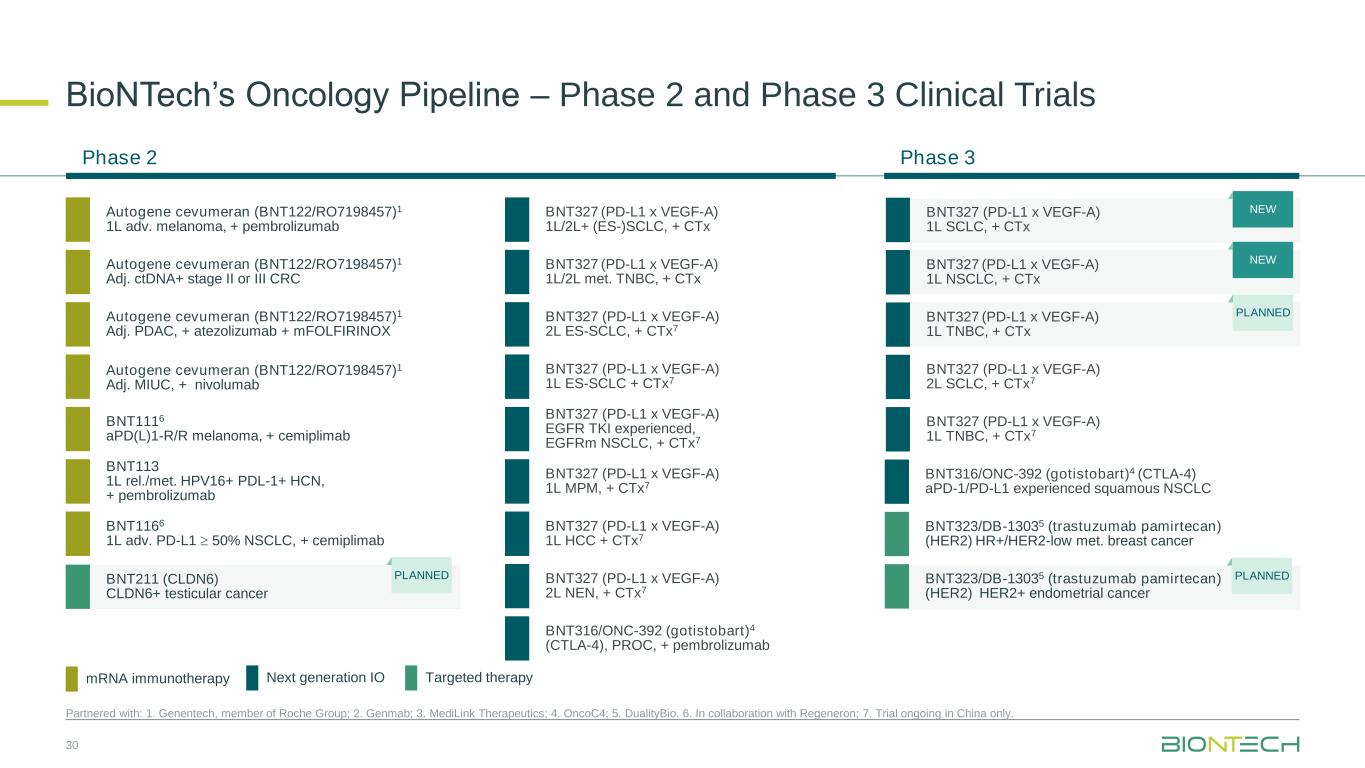This screenshot has height=768, width=1365.
Task: Click the NEW badge on 1L NSCLC entry
Action: [1262, 260]
